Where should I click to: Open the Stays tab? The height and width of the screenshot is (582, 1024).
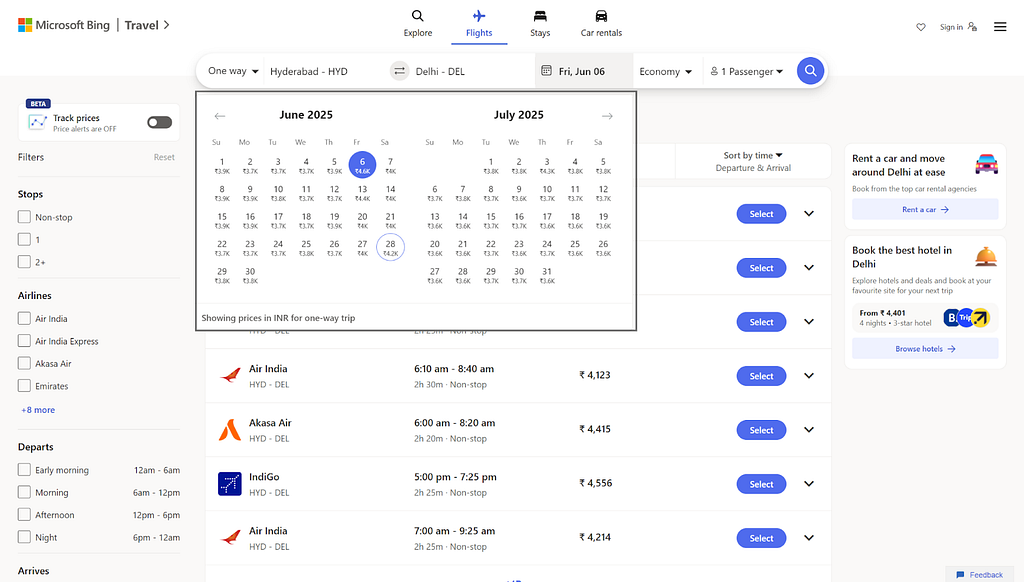[540, 24]
